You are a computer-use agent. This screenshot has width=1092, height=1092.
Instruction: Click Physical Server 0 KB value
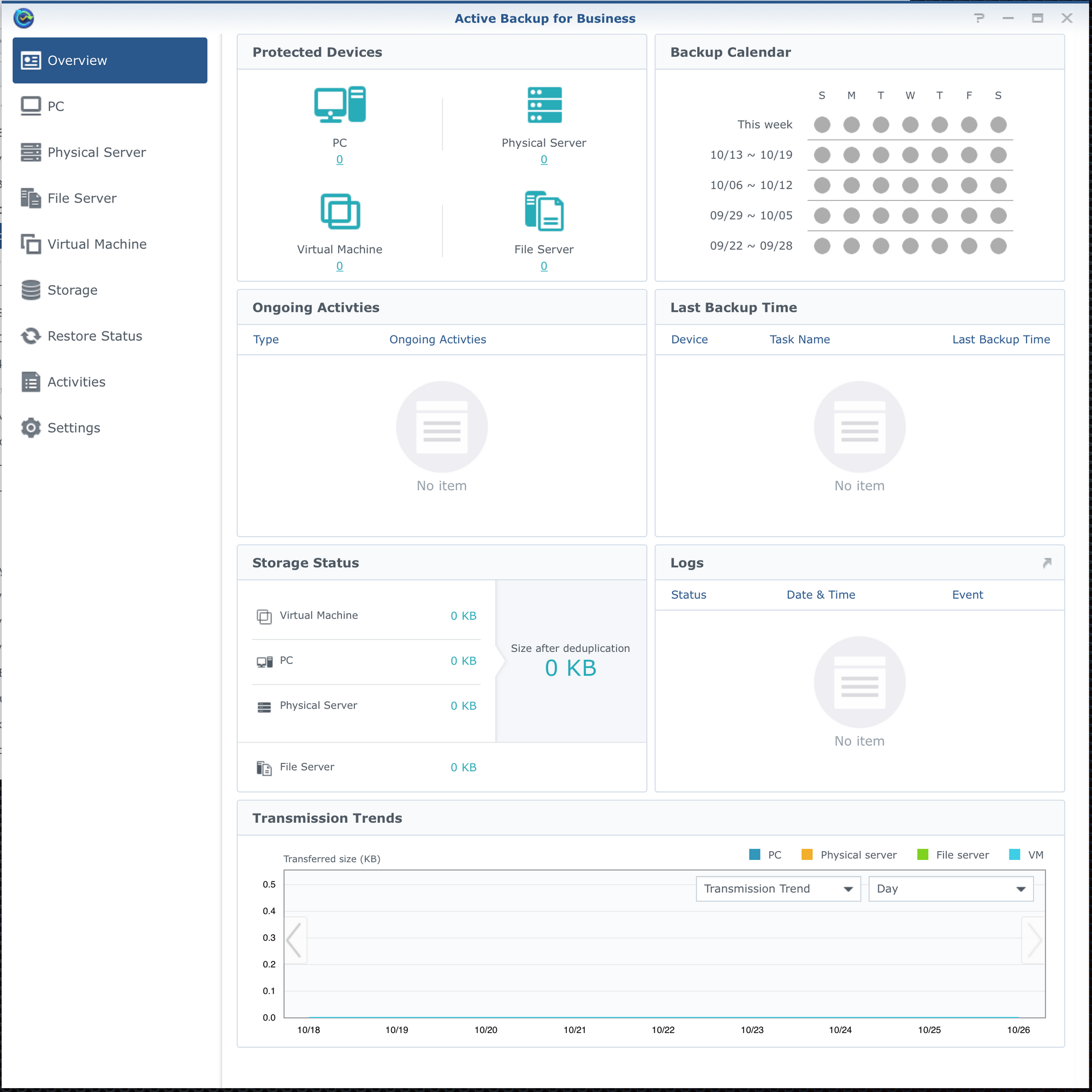point(464,706)
